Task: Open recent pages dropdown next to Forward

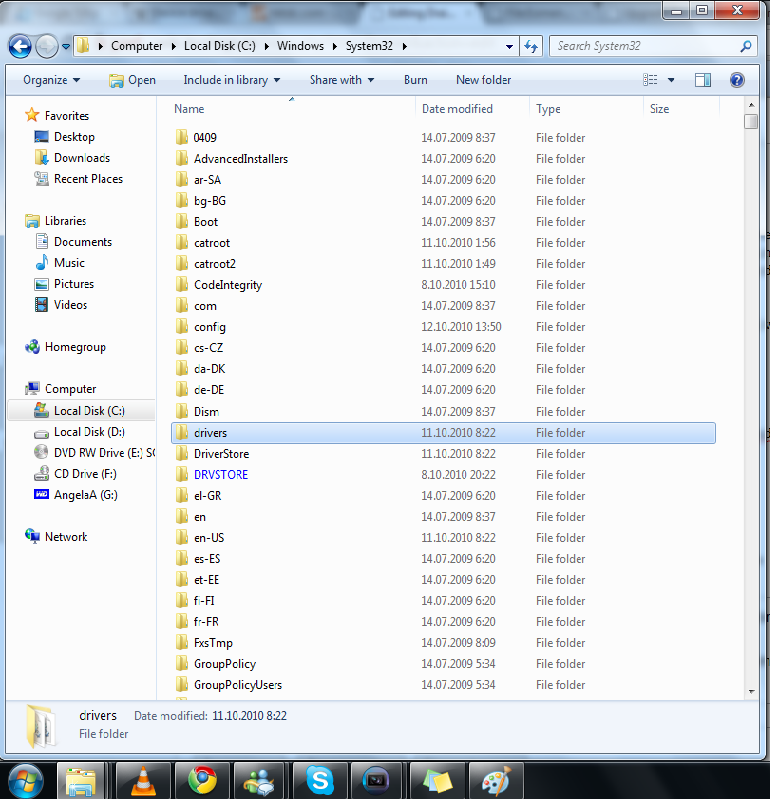Action: click(66, 47)
